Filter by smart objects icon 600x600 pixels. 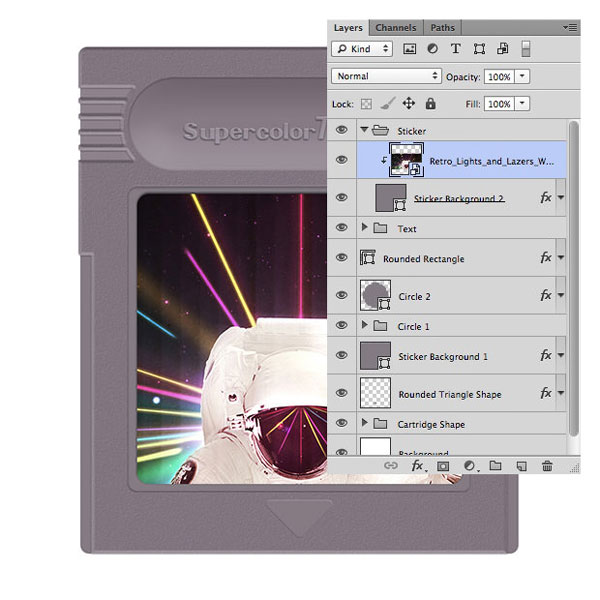pos(502,49)
